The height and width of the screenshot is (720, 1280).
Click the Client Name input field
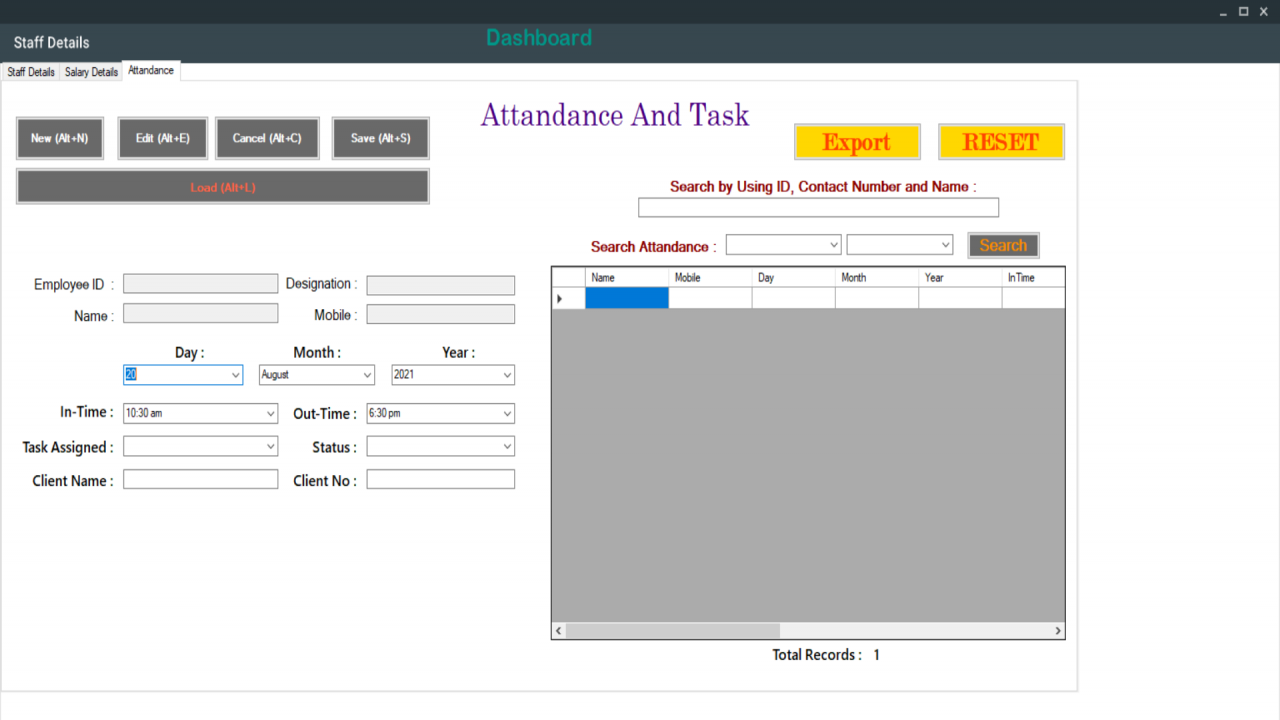[200, 480]
